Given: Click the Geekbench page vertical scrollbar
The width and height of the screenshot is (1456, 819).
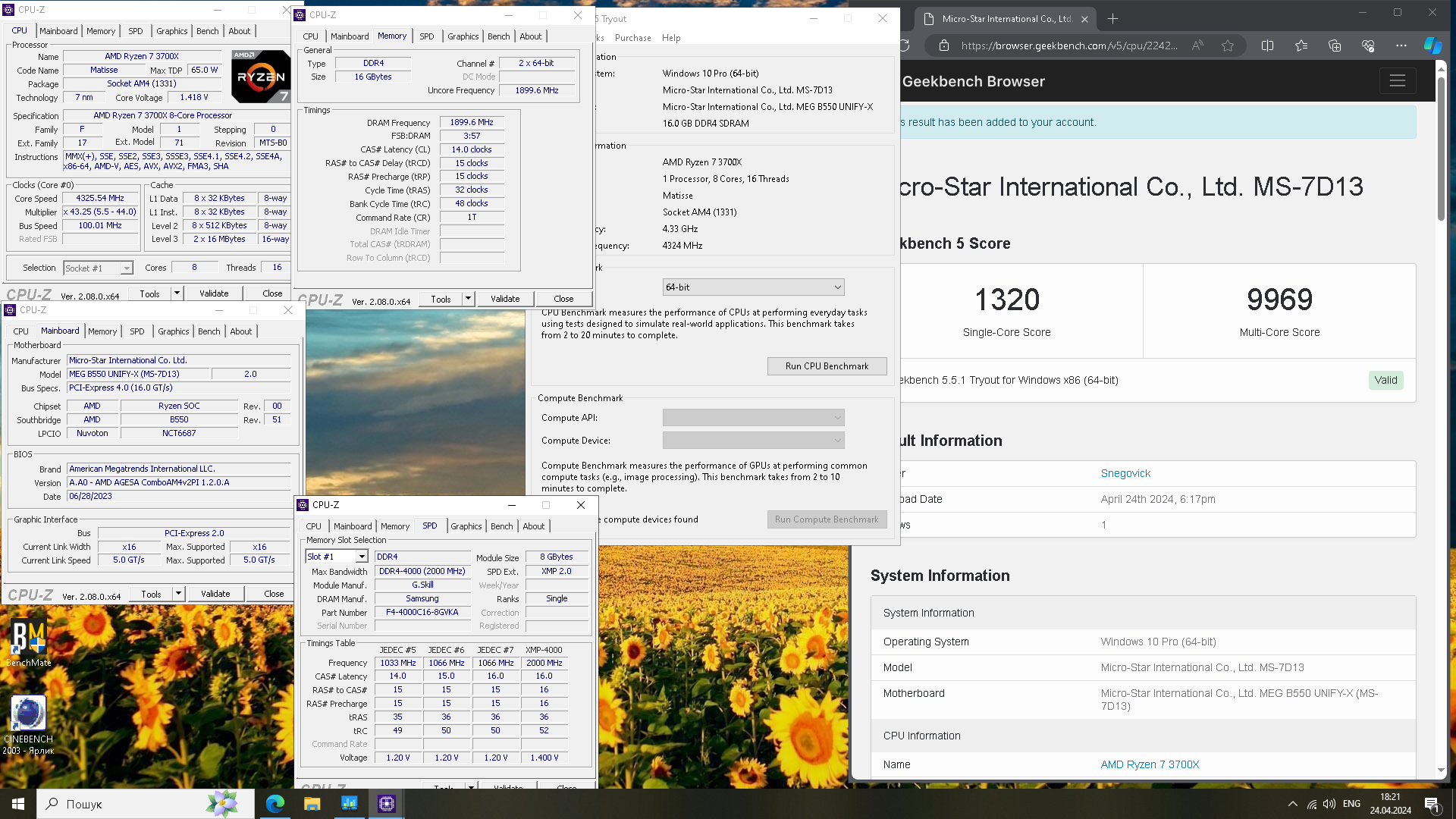Looking at the screenshot, I should click(x=1441, y=148).
